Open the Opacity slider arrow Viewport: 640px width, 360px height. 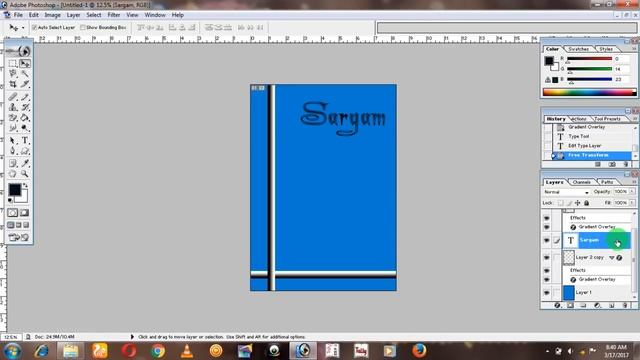(632, 191)
